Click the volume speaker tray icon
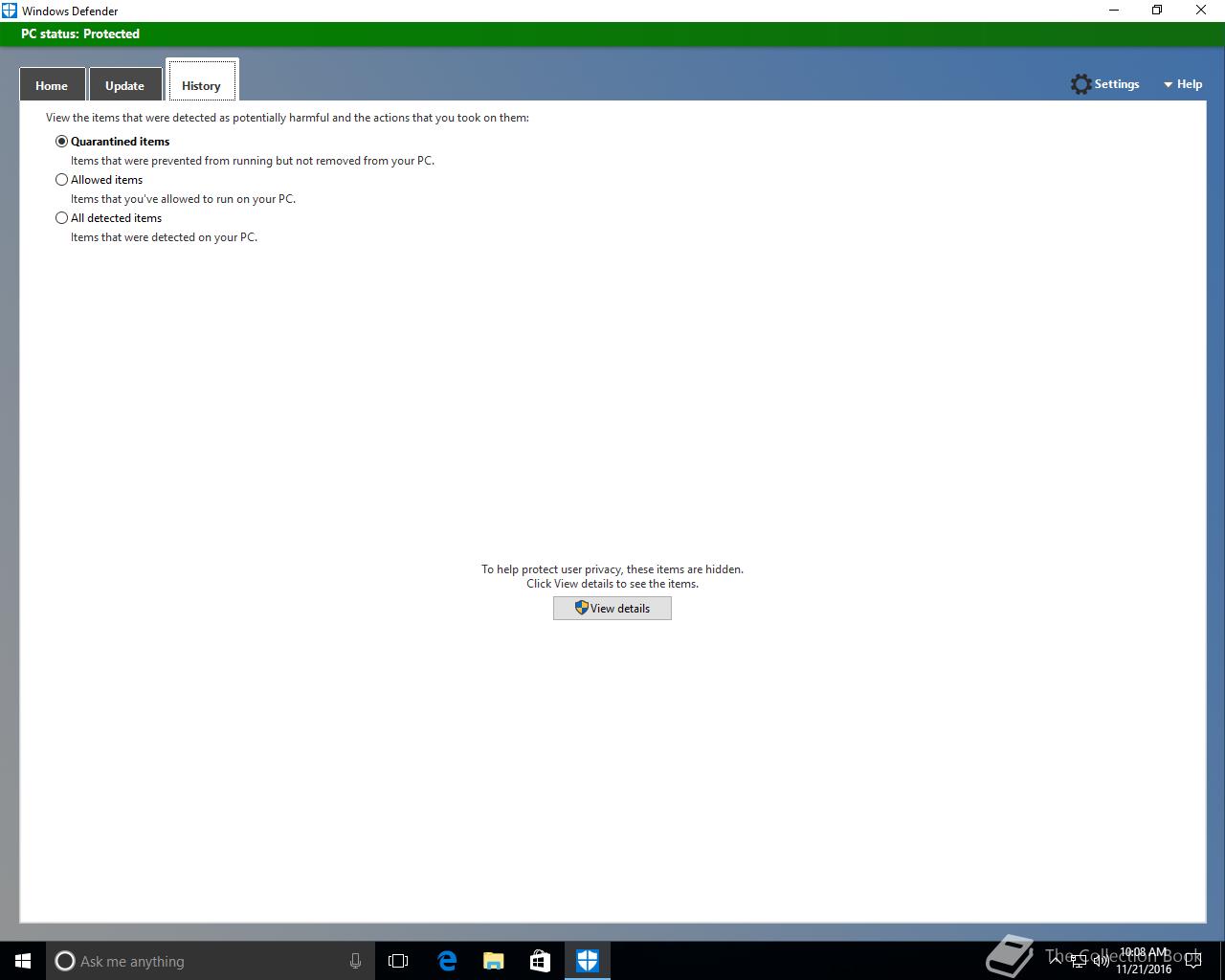Image resolution: width=1225 pixels, height=980 pixels. click(1101, 961)
